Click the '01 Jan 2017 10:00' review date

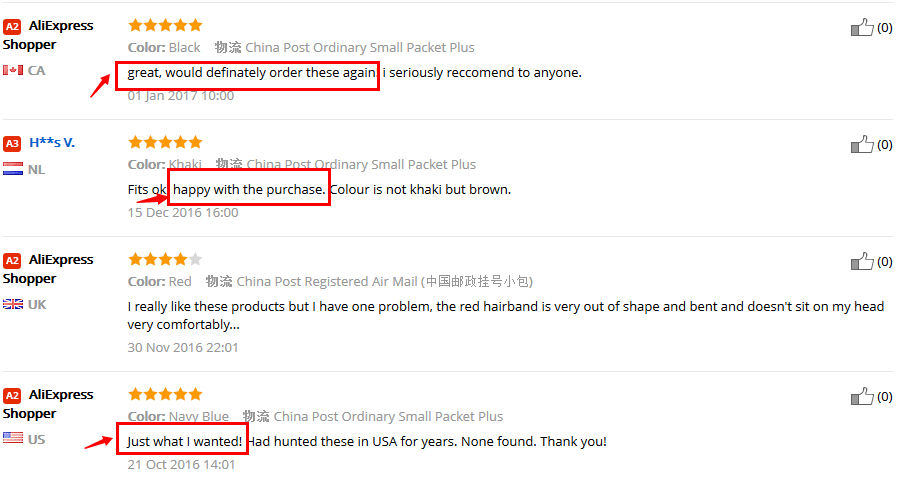[181, 96]
